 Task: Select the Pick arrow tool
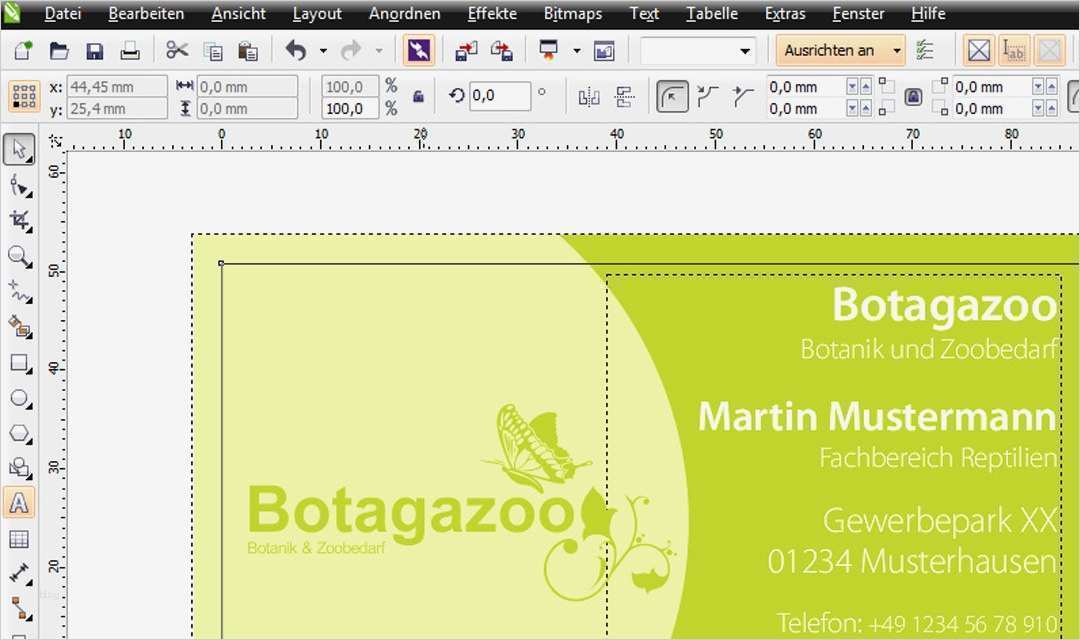pyautogui.click(x=19, y=149)
